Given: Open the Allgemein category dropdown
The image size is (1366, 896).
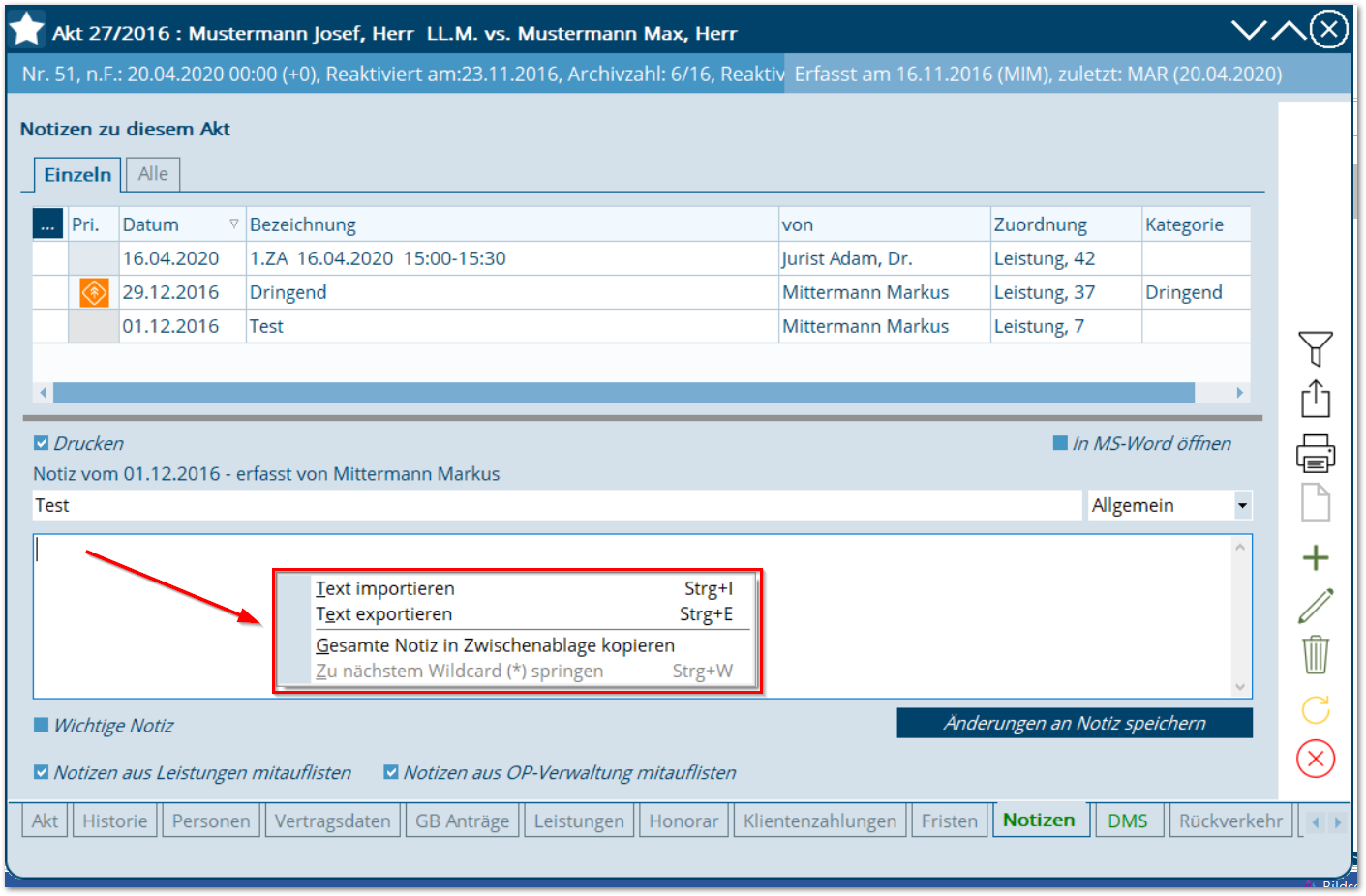Looking at the screenshot, I should click(x=1242, y=505).
